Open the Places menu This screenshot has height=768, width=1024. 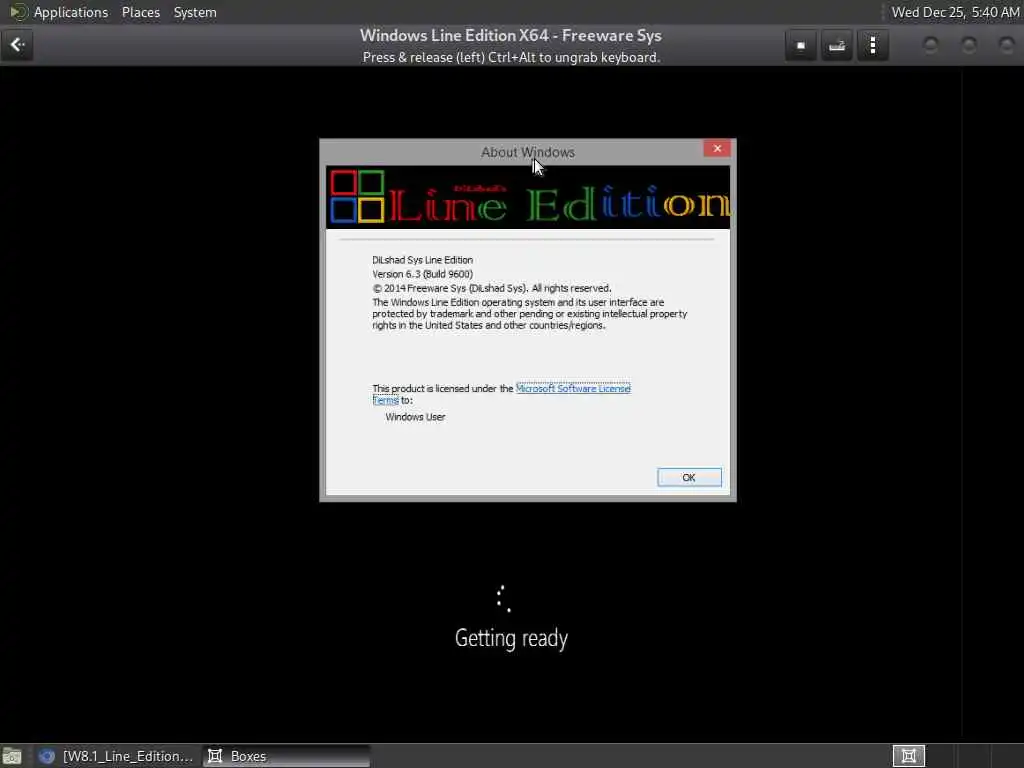141,12
